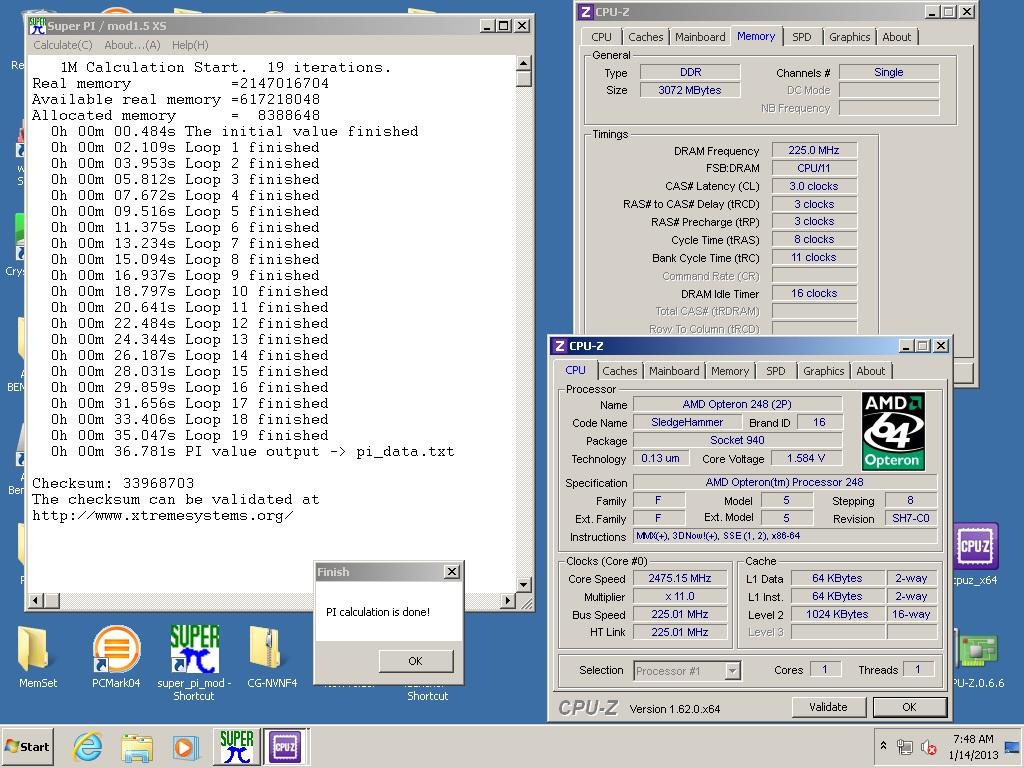Image resolution: width=1024 pixels, height=768 pixels.
Task: Click the AMD64 Opteron logo in CPU-Z
Action: point(893,431)
